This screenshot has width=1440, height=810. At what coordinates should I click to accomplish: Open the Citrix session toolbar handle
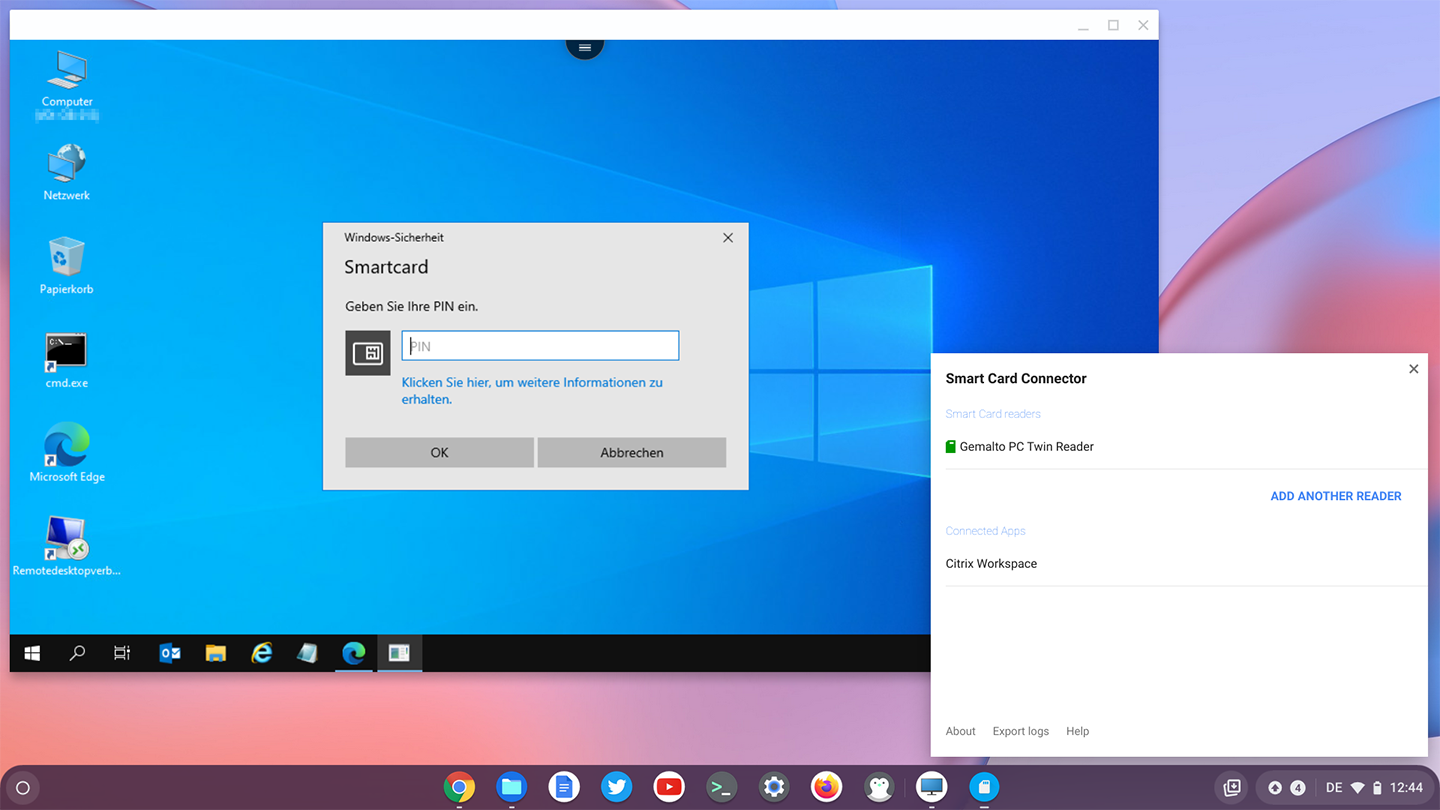click(x=585, y=47)
